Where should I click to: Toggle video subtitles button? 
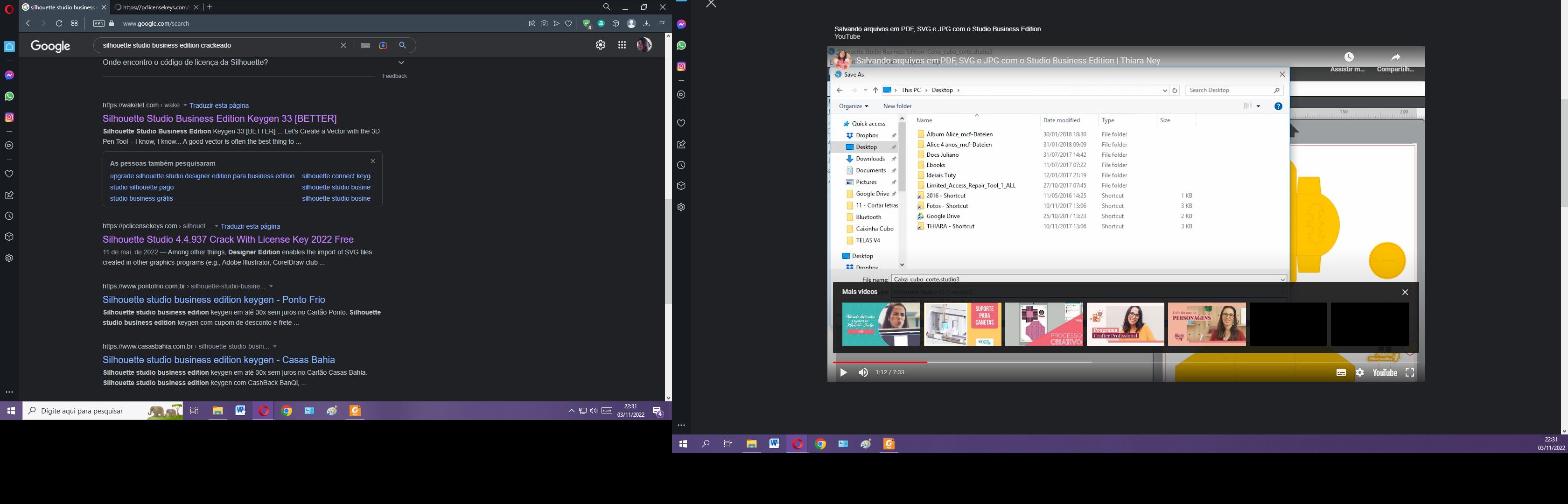click(x=1341, y=372)
